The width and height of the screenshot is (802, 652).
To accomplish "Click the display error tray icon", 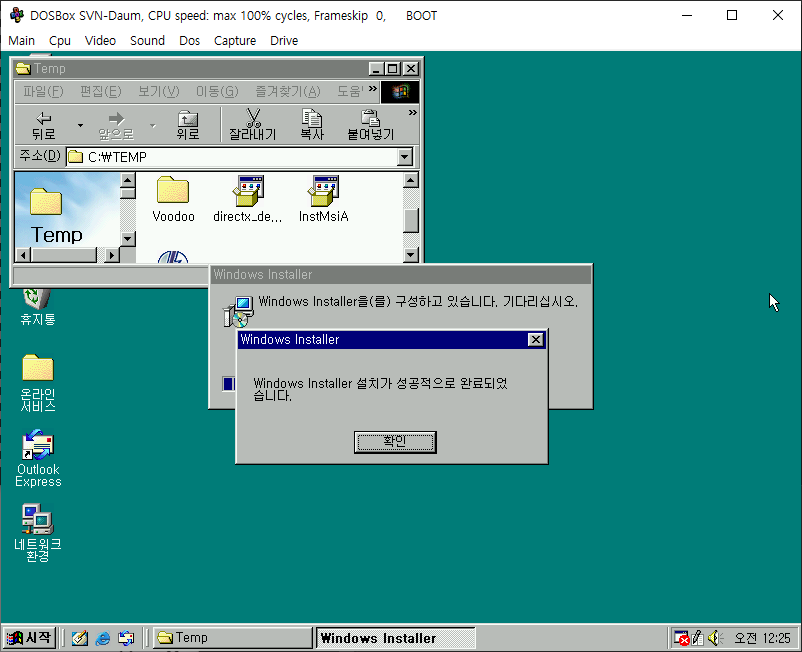I will coord(681,638).
